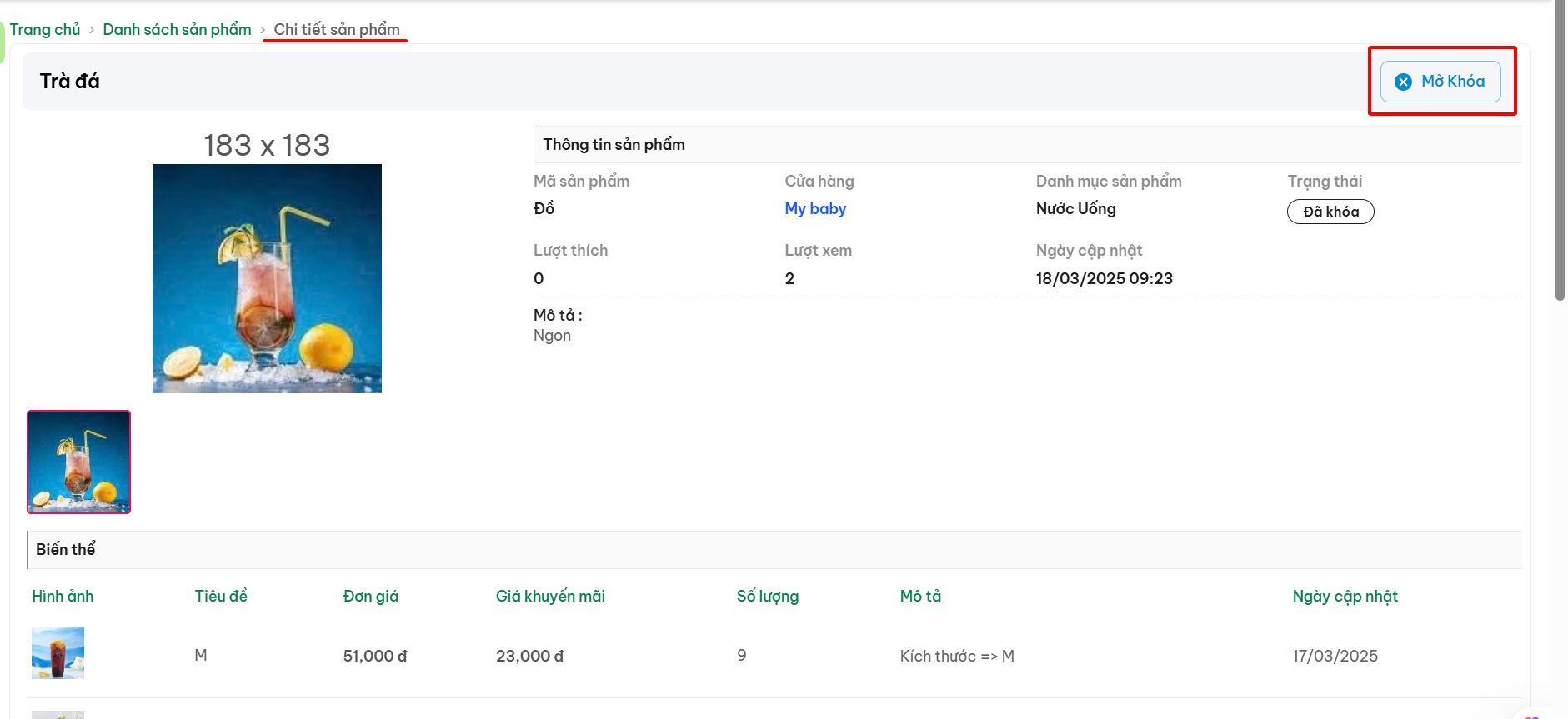Click the Số lượng column header
The width and height of the screenshot is (1568, 719).
click(x=768, y=596)
